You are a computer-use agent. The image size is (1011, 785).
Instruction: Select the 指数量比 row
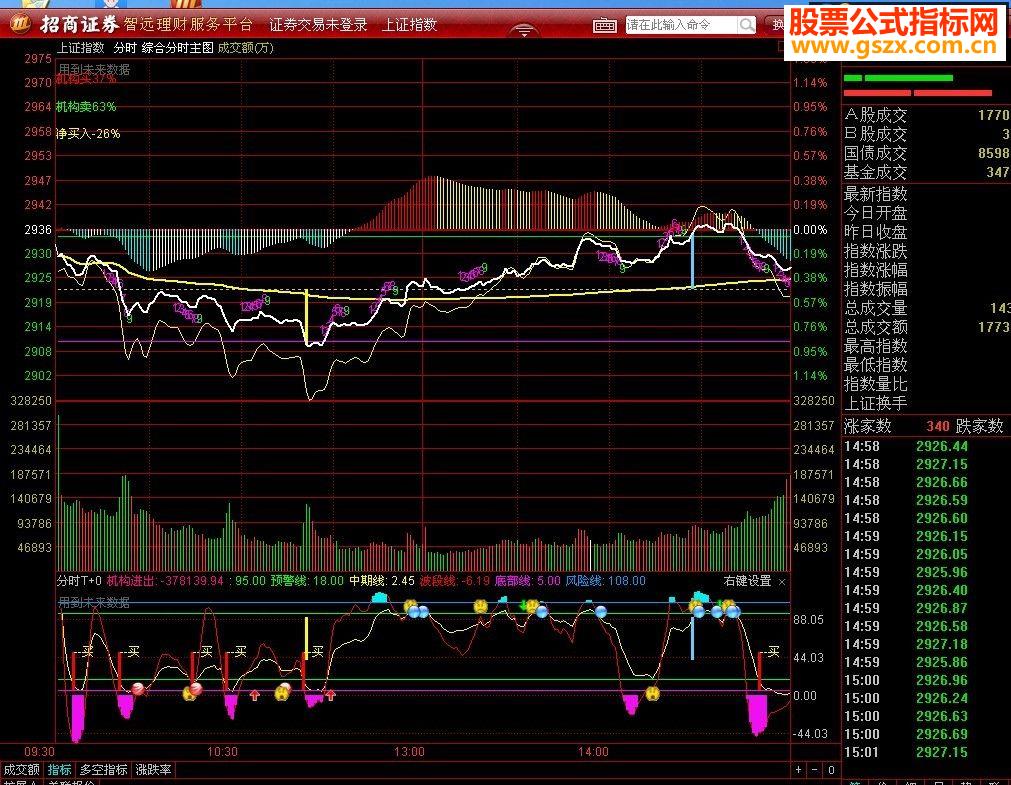click(x=926, y=384)
